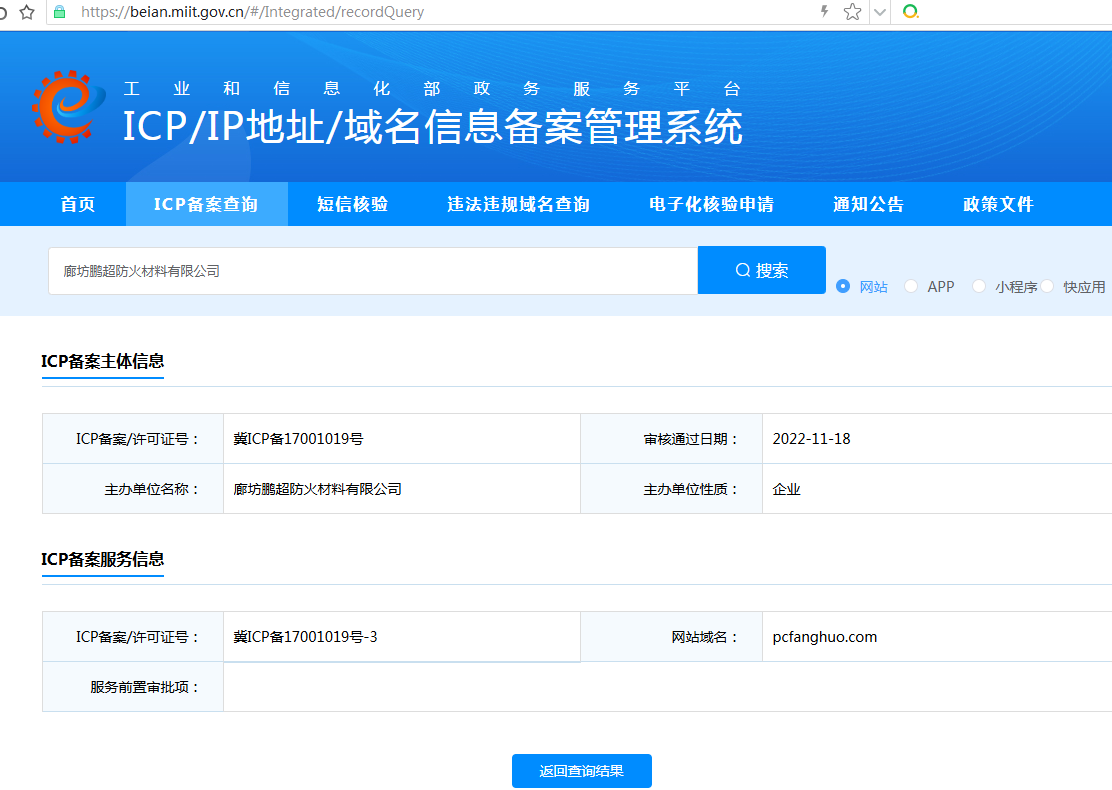Click the blue 搜索 button
The image size is (1112, 790).
tap(762, 270)
